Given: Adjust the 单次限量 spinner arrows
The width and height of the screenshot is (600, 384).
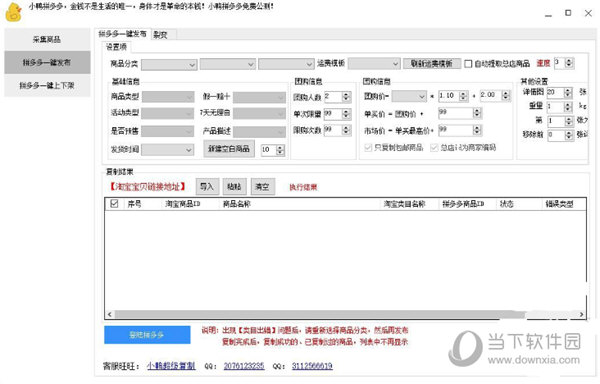Looking at the screenshot, I should [346, 114].
